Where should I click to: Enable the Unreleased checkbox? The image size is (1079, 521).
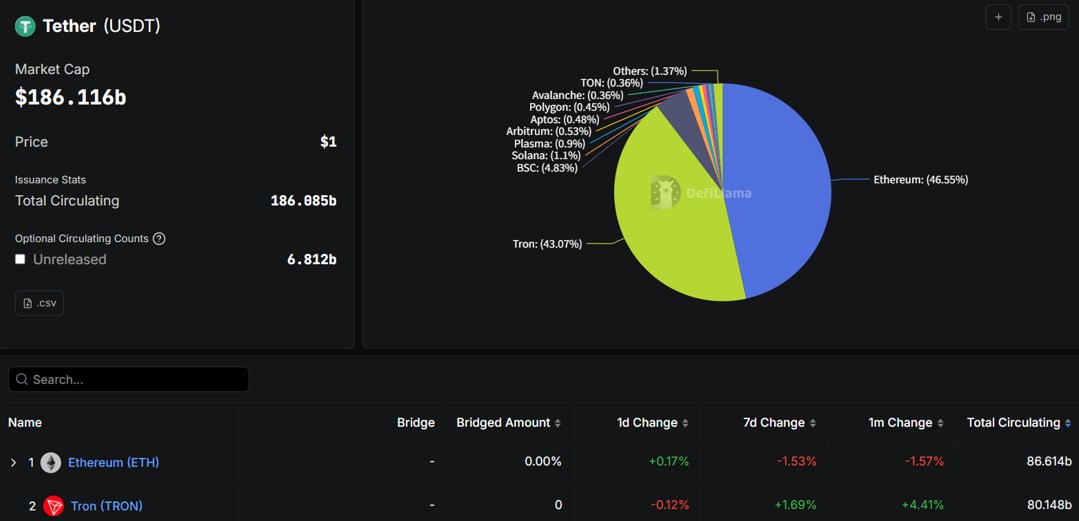coord(20,259)
